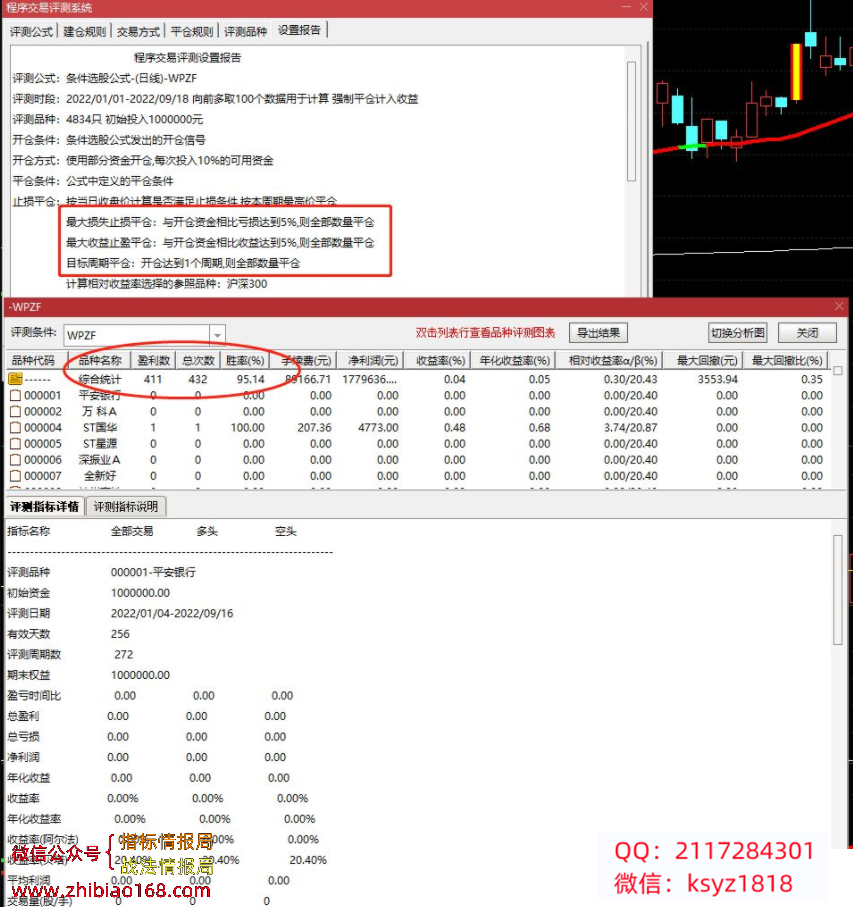Click the 有效天数 value 256

pos(120,634)
